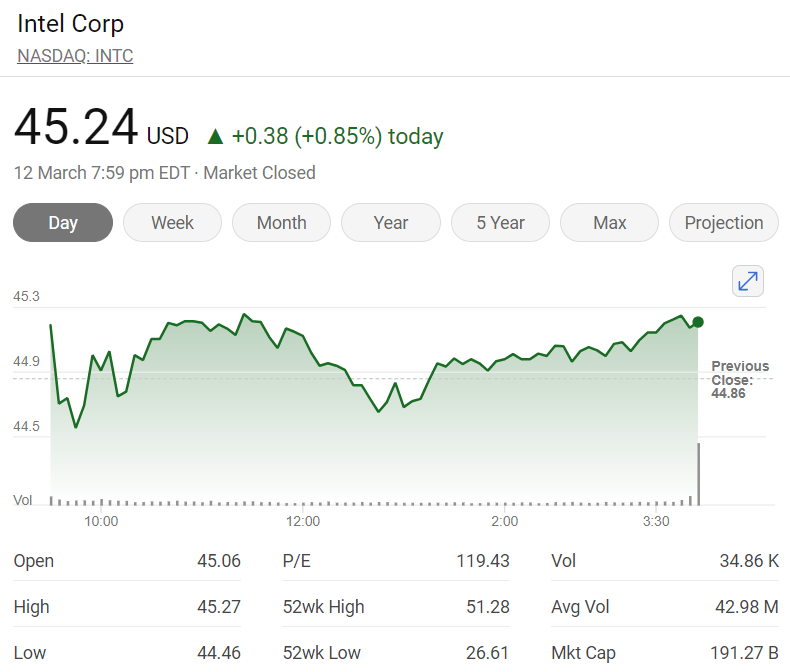Screen dimensions: 790x672
Task: Click the +0.38 (+0.85%) today change
Action: (x=338, y=137)
